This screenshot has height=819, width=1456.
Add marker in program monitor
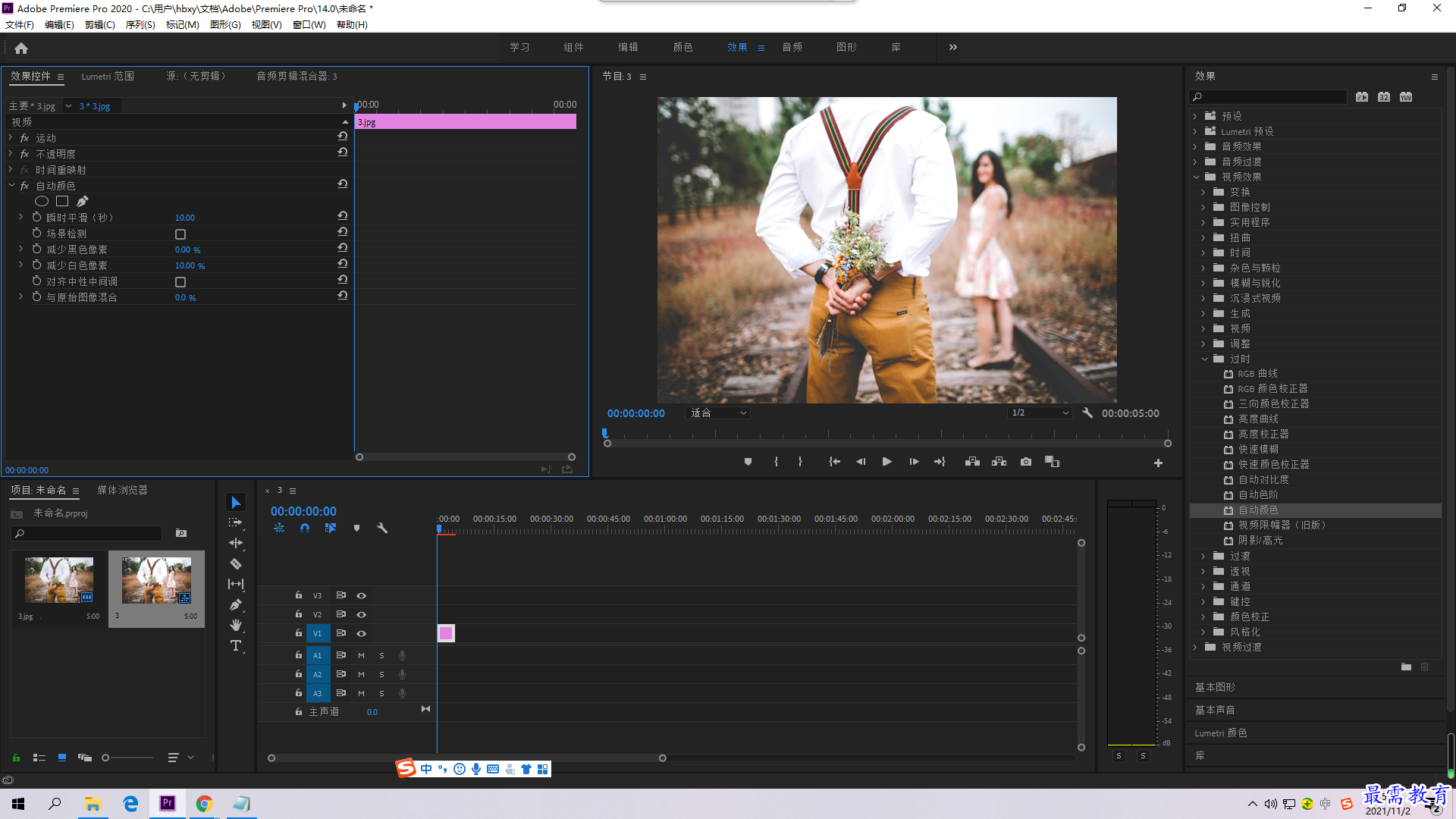pos(748,462)
